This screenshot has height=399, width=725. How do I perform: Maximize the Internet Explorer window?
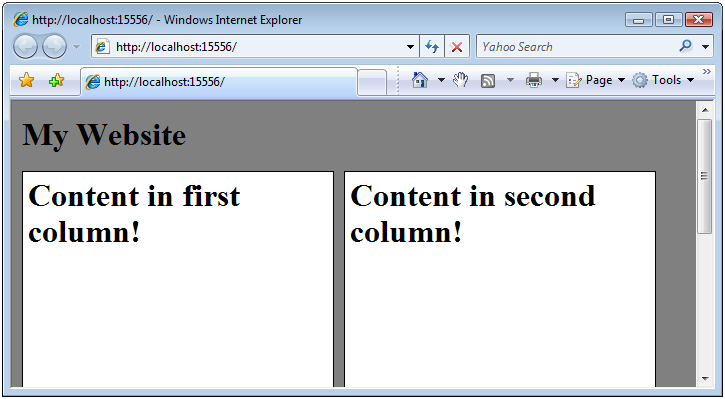tap(668, 20)
